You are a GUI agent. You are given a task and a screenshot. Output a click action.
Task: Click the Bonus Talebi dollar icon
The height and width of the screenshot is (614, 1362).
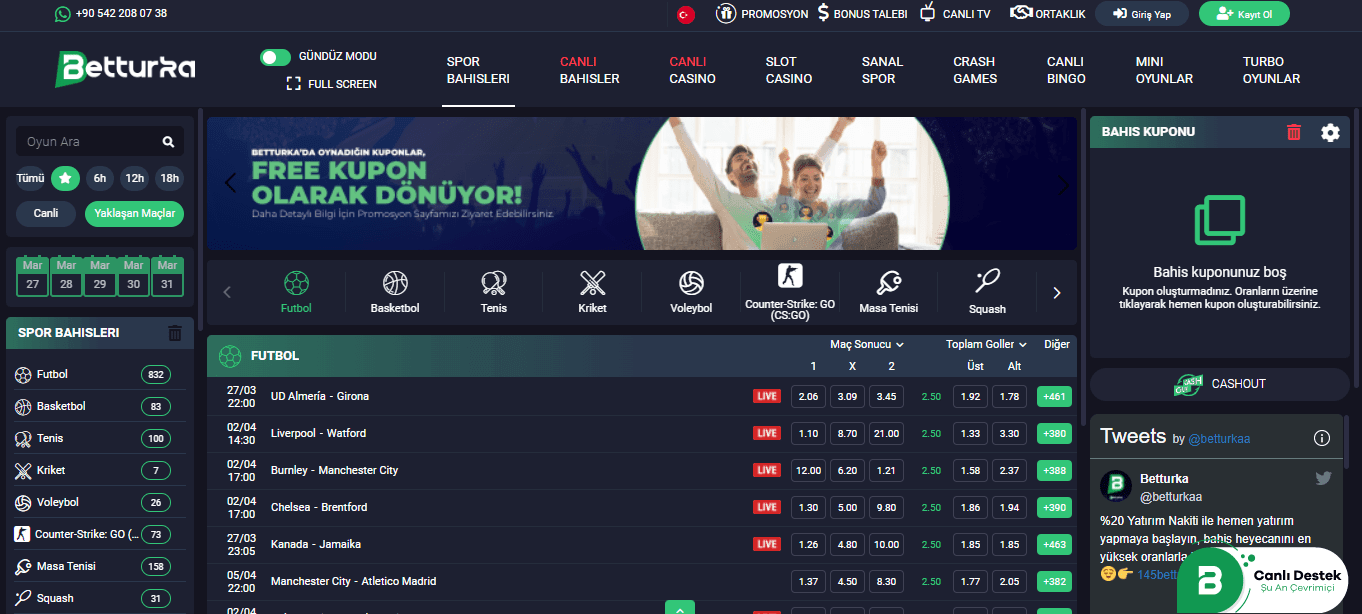pos(823,13)
